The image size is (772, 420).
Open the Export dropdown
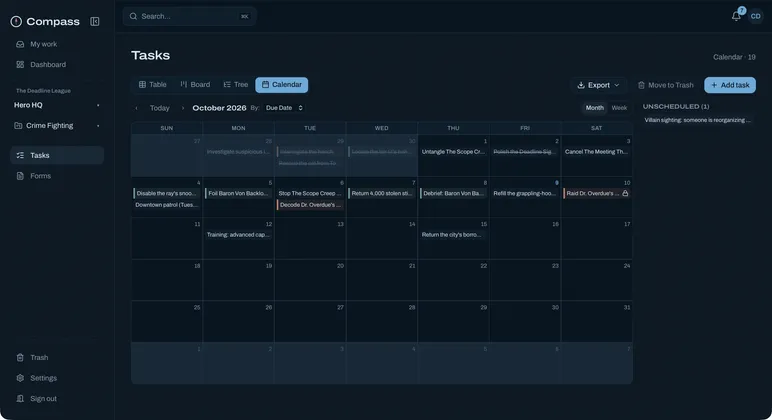(598, 85)
